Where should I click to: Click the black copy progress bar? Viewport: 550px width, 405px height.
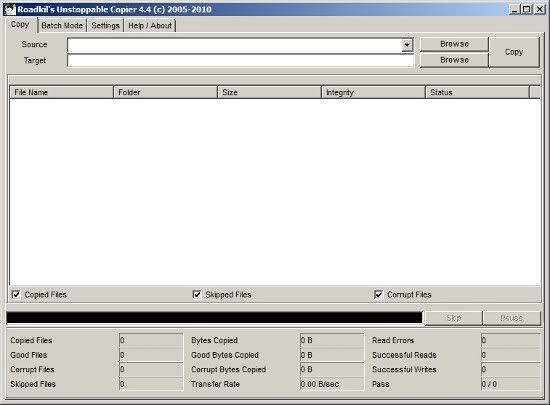pyautogui.click(x=214, y=317)
